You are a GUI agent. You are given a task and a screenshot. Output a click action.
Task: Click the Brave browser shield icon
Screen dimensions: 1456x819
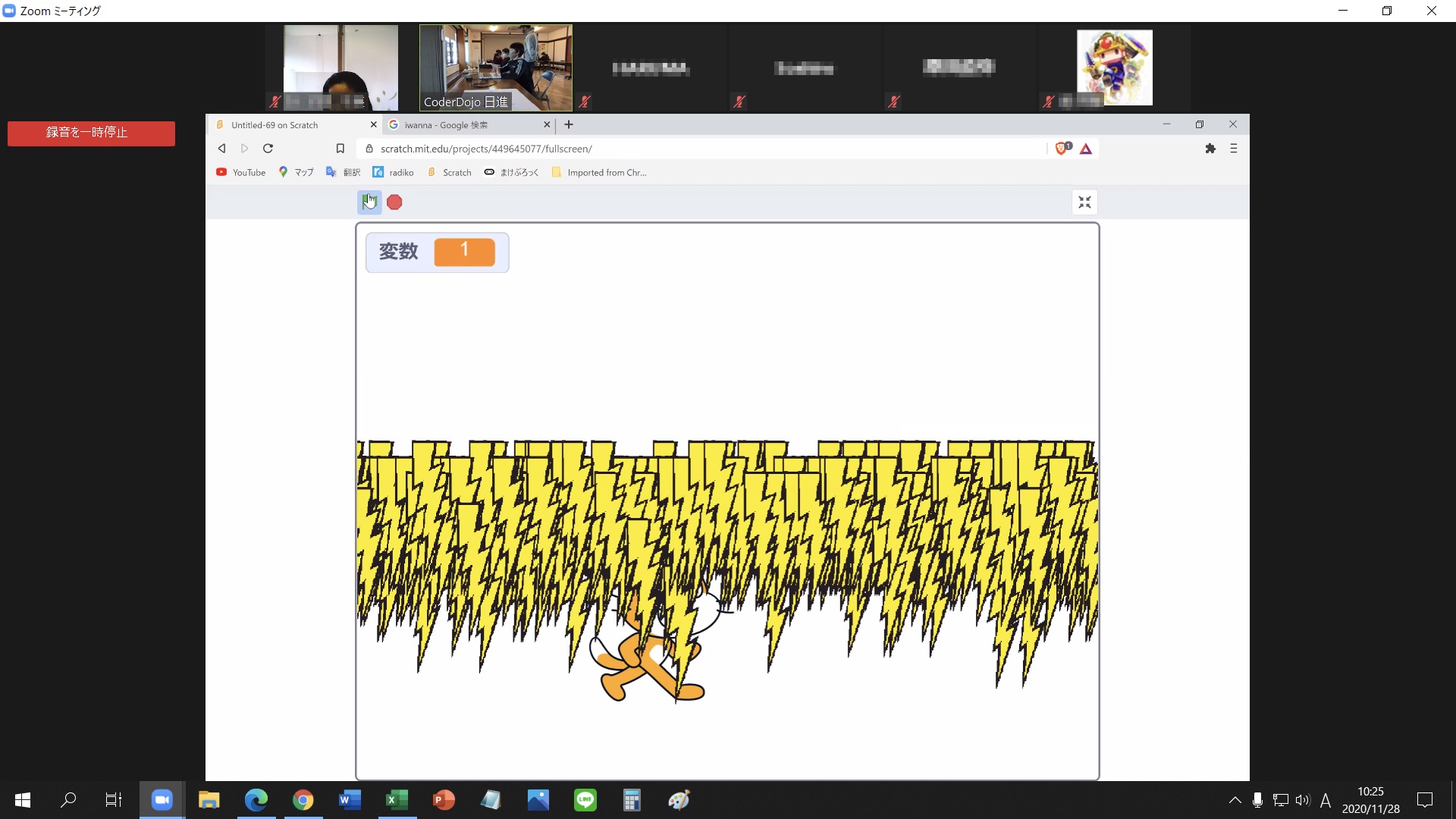[x=1062, y=148]
